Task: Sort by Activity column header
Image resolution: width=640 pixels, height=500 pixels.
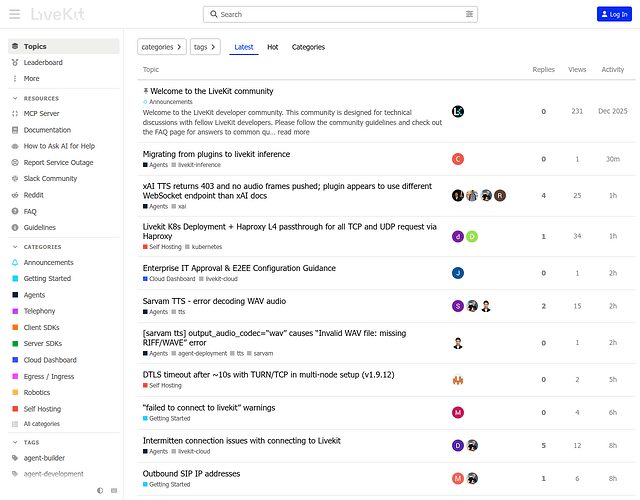Action: pos(613,69)
